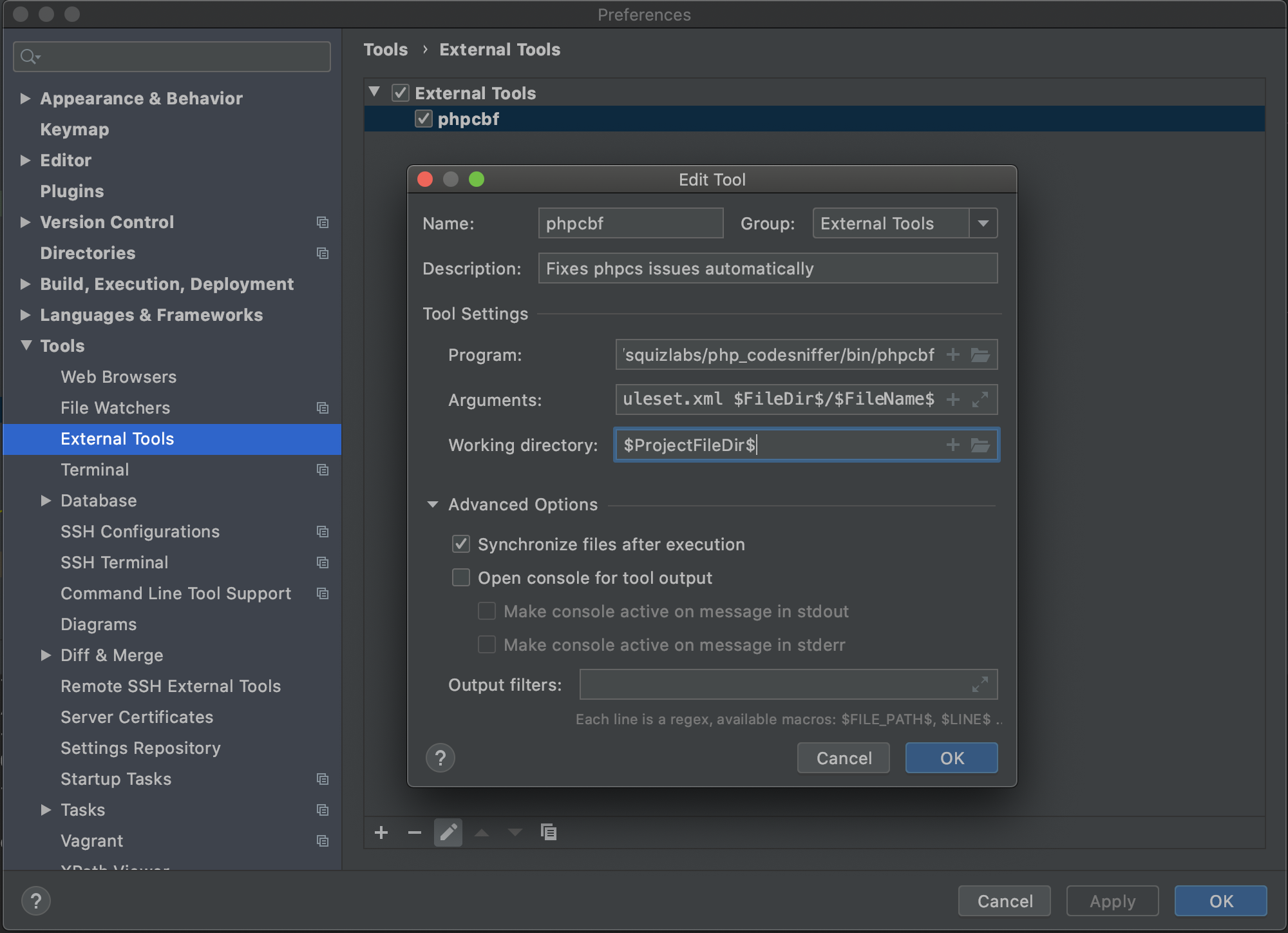
Task: Select File Watchers in settings sidebar
Action: pyautogui.click(x=115, y=408)
